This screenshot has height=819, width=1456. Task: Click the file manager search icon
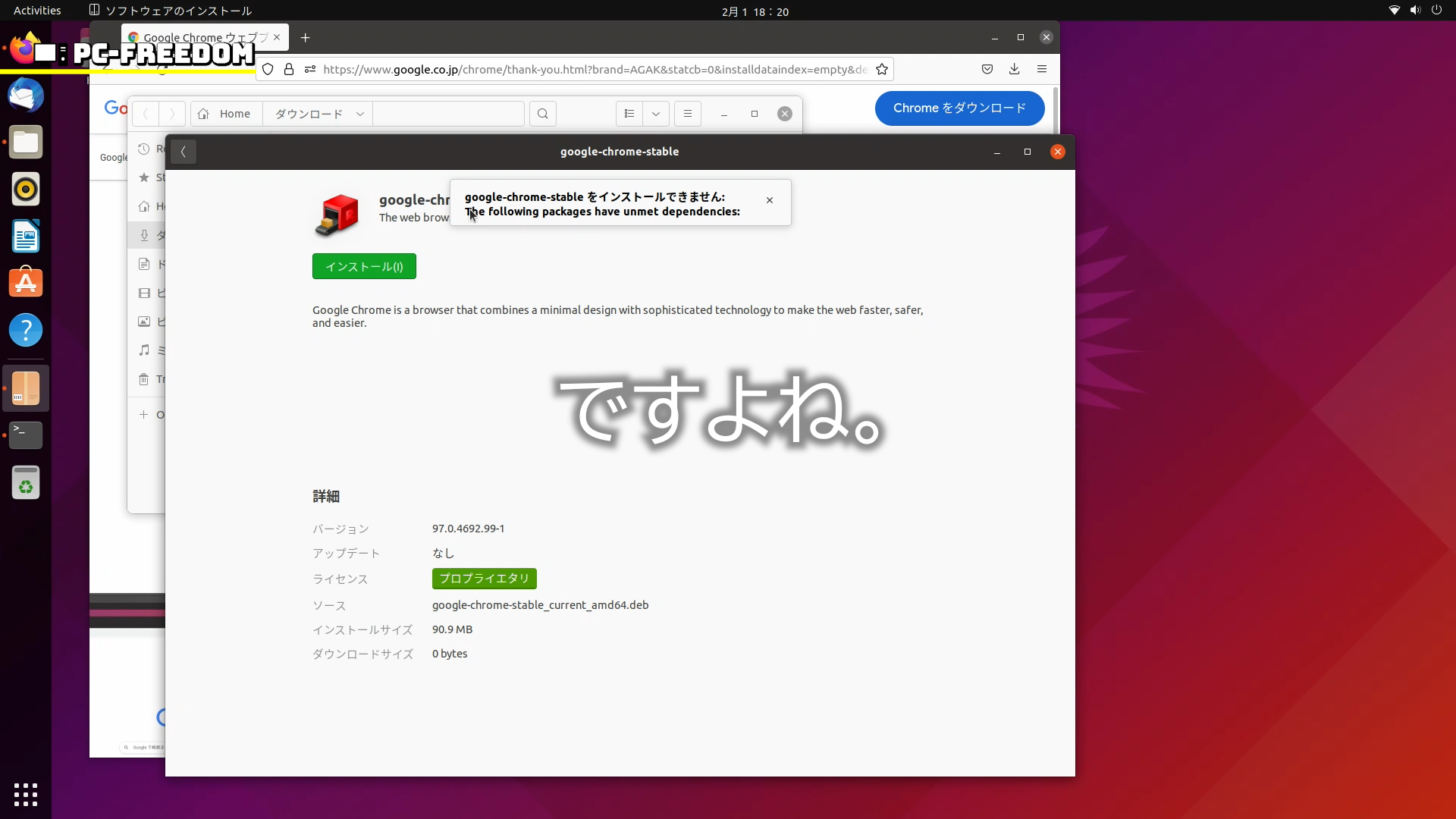pos(543,114)
